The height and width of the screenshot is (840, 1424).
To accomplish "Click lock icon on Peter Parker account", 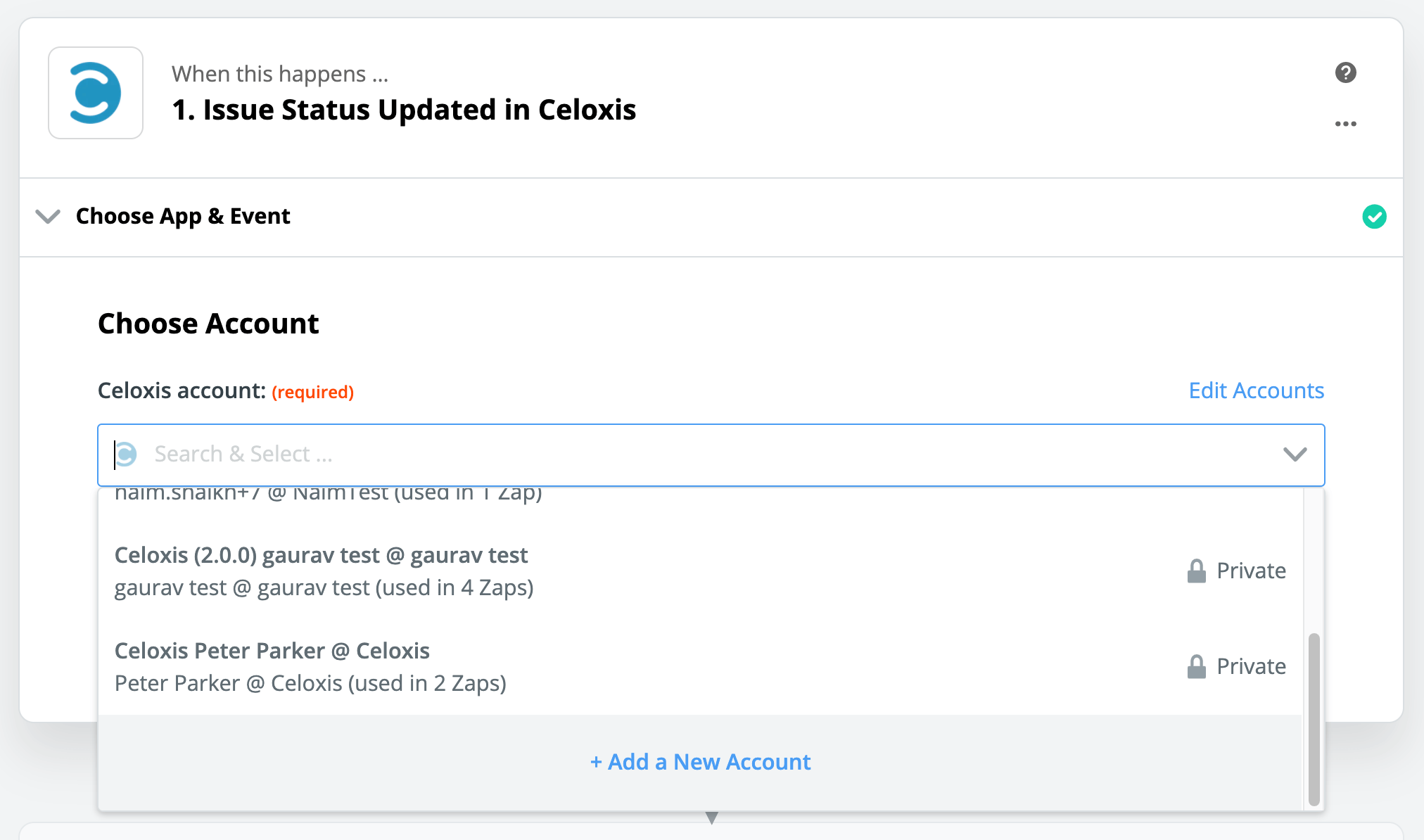I will 1196,666.
